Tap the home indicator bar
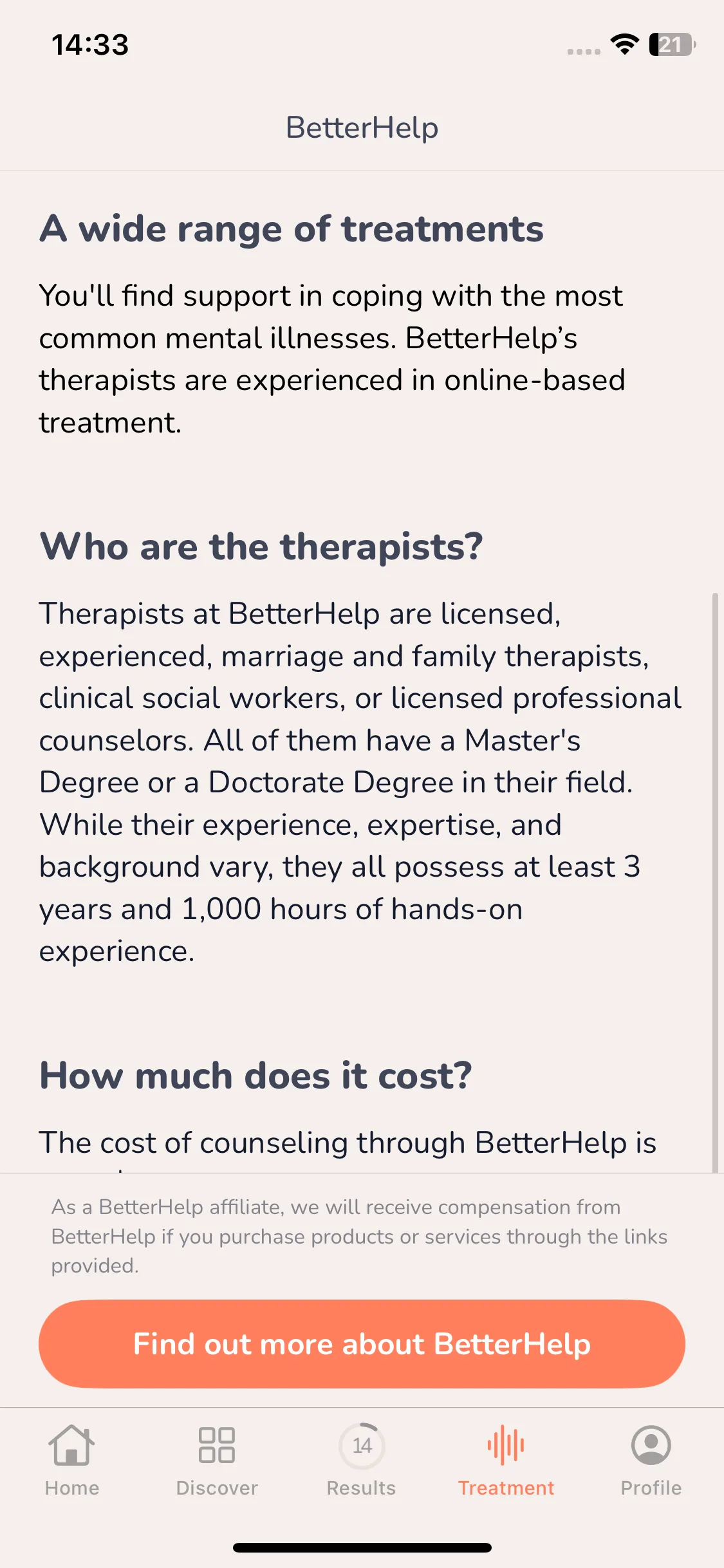The image size is (724, 1568). pos(362,1547)
